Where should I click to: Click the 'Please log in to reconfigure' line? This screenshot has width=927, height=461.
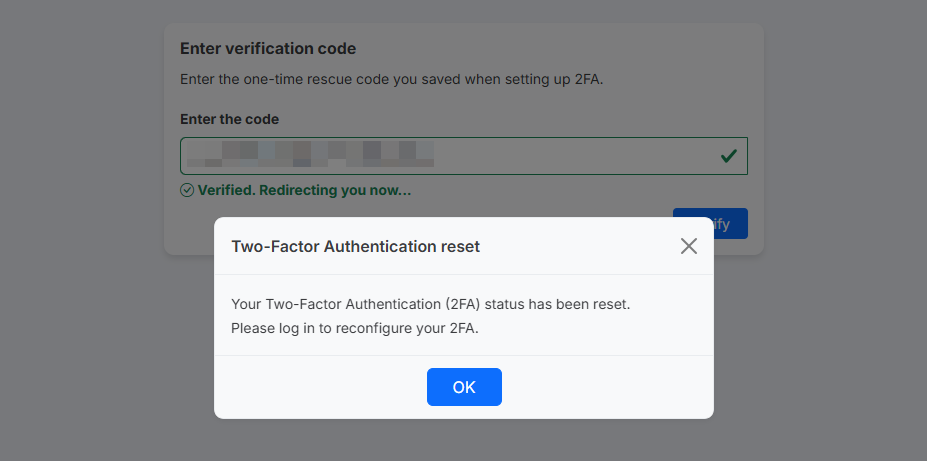(355, 328)
